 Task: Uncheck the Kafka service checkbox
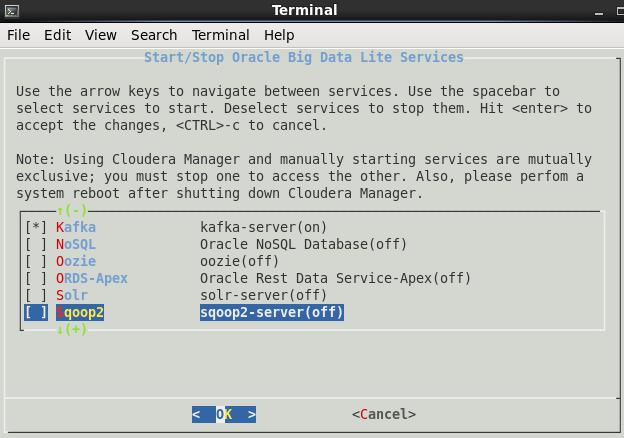(36, 227)
